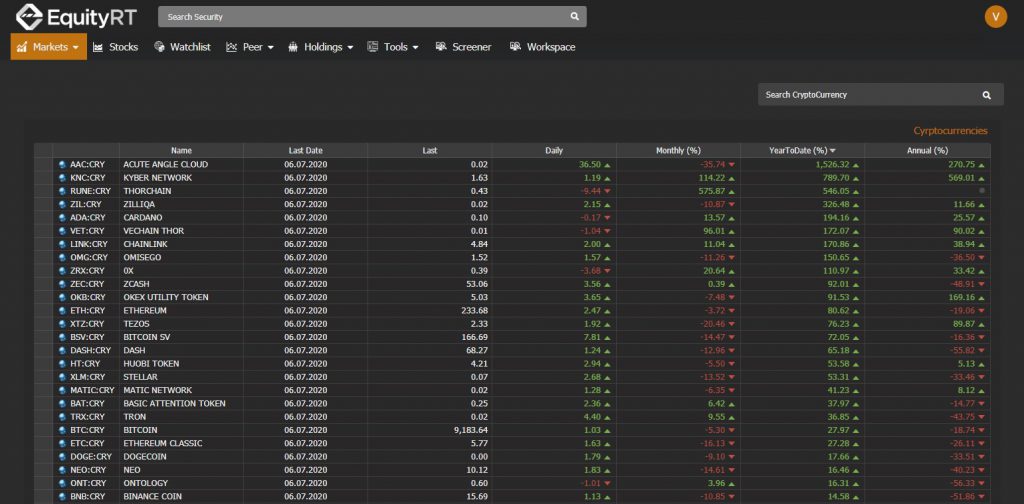Click the globe icon for KNC:CRY

[62, 178]
